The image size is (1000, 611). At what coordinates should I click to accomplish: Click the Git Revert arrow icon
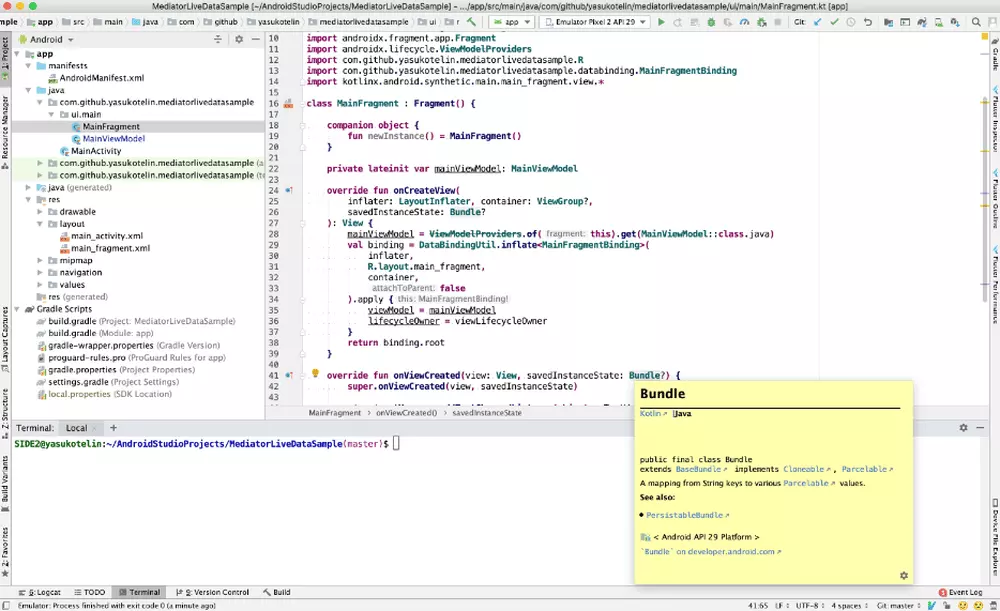[x=868, y=22]
